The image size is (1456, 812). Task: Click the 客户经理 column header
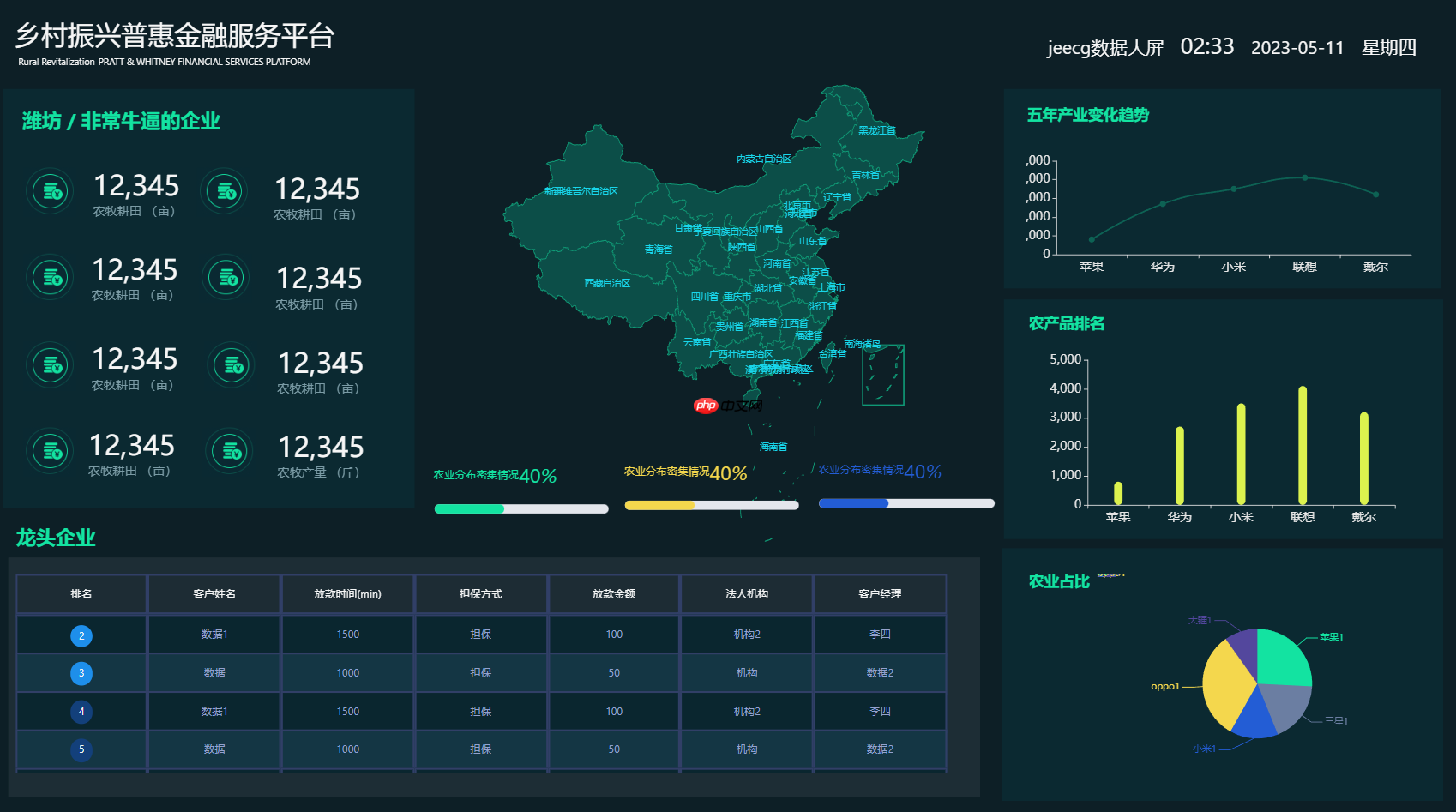[880, 593]
